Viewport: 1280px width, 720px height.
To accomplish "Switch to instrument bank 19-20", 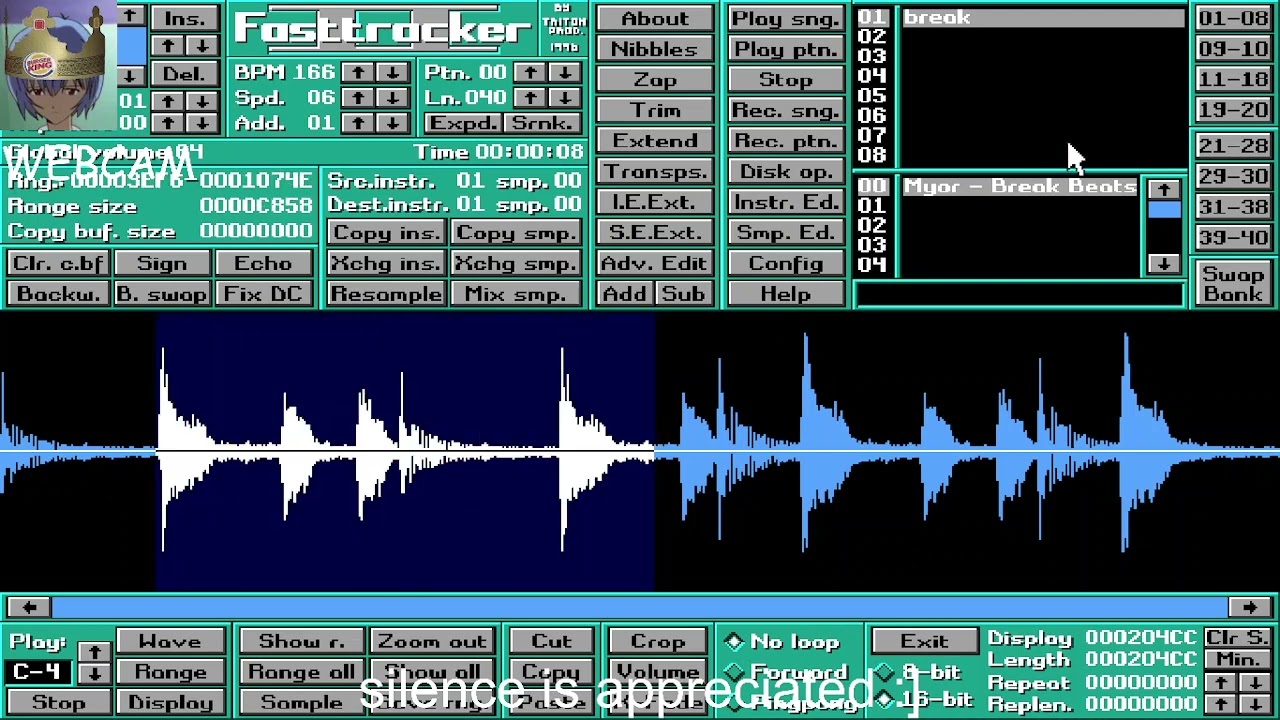I will coord(1233,110).
